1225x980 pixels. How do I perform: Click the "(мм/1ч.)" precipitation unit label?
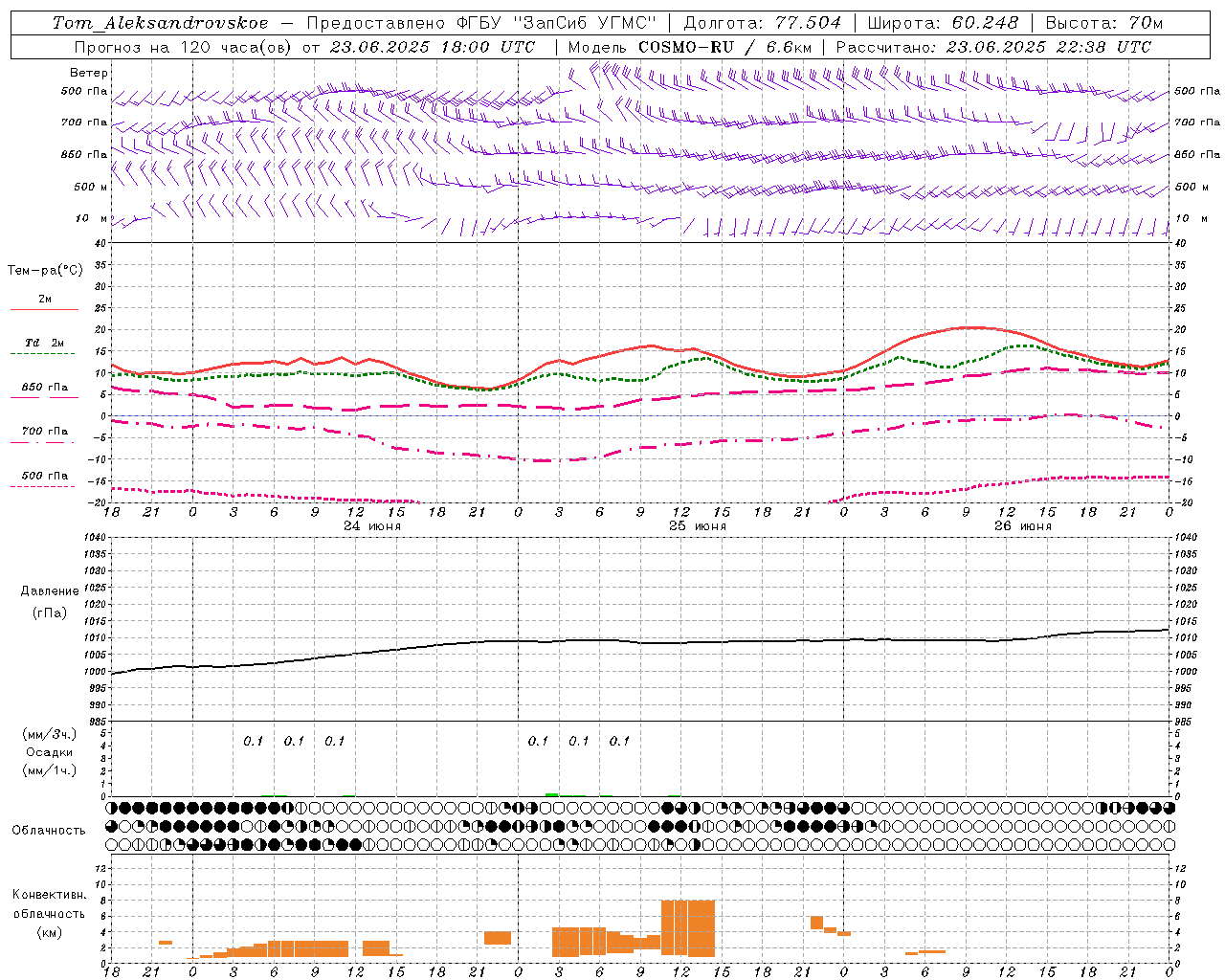click(x=50, y=770)
